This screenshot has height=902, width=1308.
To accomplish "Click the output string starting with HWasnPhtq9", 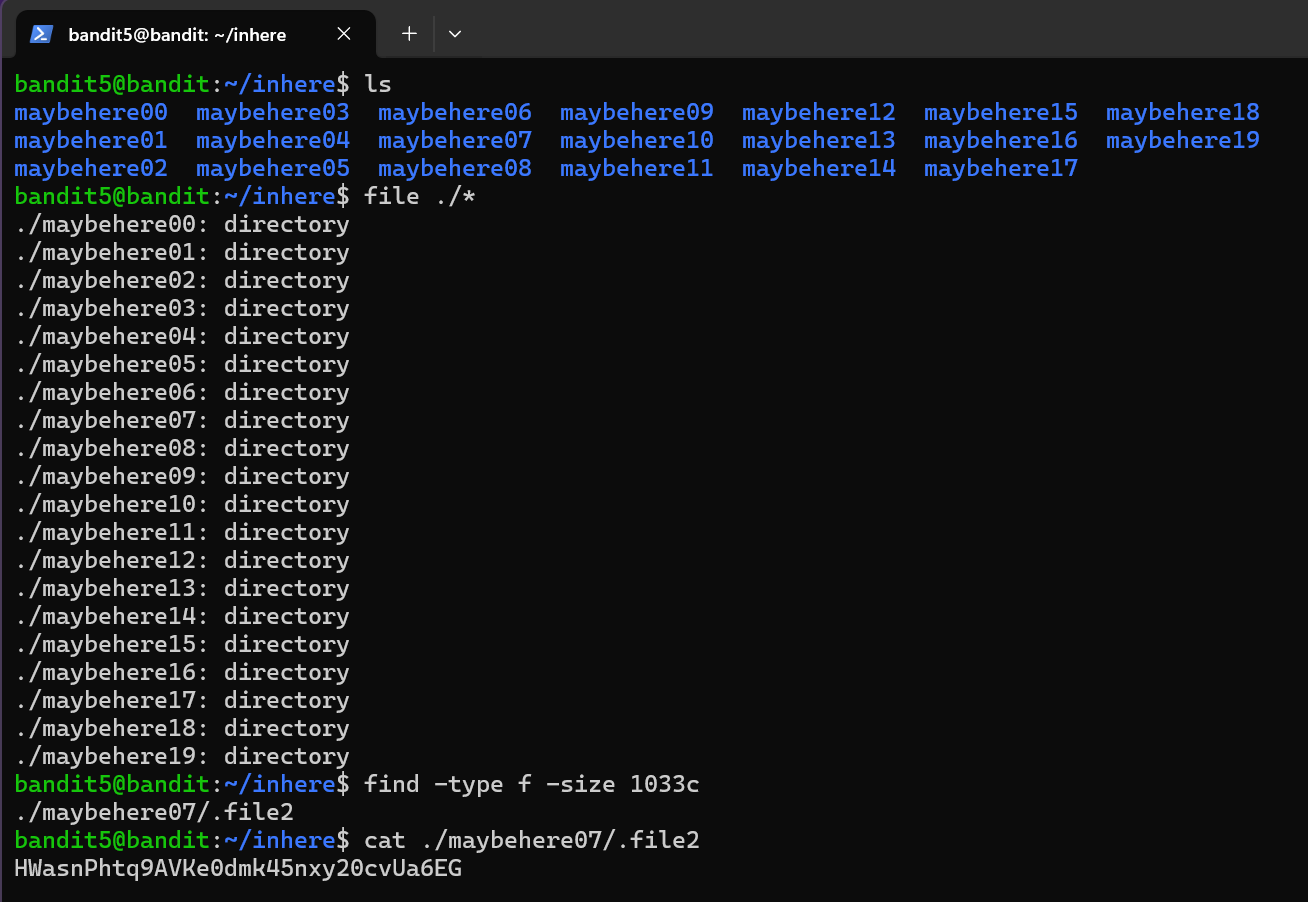I will 238,868.
